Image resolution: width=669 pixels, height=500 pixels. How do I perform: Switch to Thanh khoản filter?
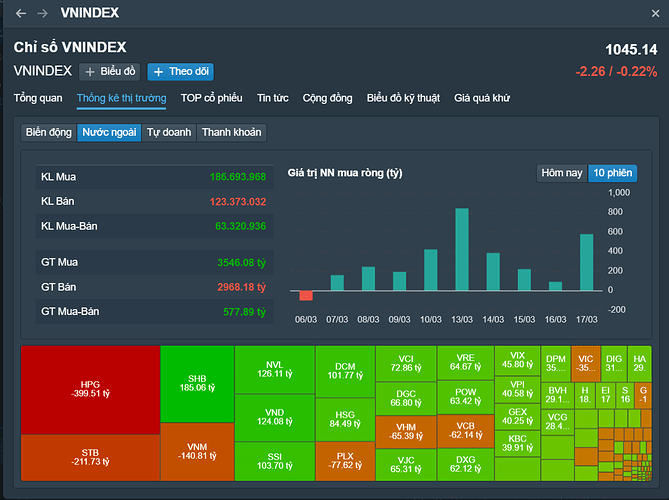(x=232, y=132)
